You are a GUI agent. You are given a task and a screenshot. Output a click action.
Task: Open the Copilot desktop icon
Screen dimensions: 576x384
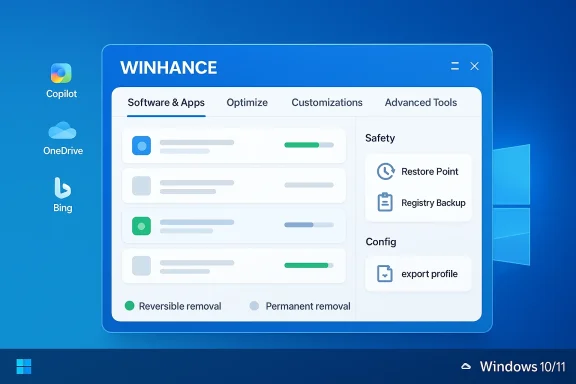[61, 80]
